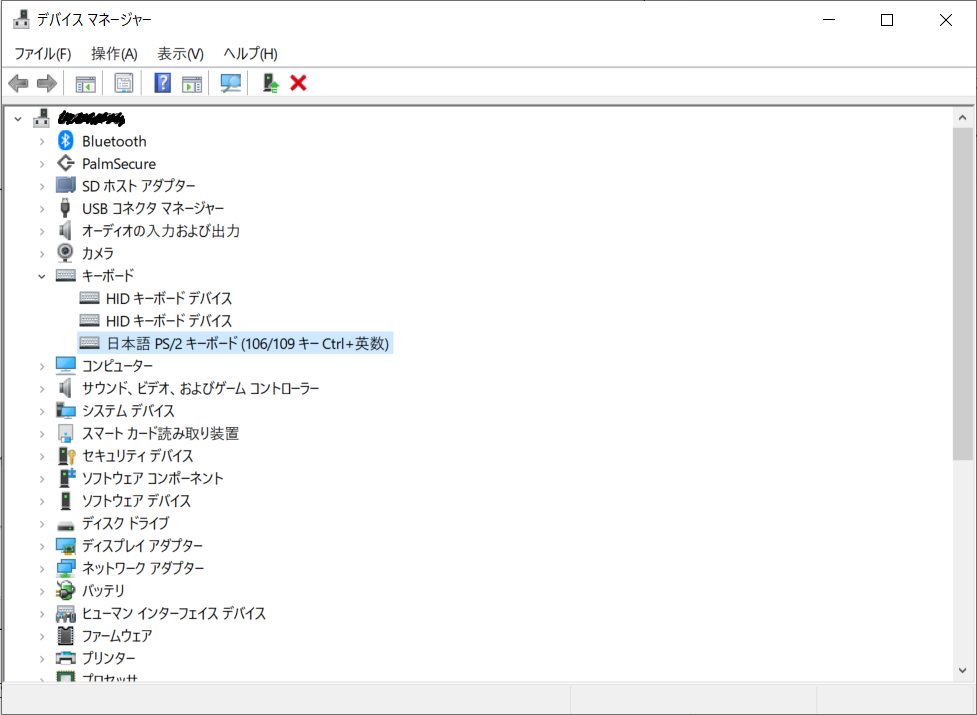The width and height of the screenshot is (977, 715).
Task: Click Scan for hardware changes icon
Action: pos(231,83)
